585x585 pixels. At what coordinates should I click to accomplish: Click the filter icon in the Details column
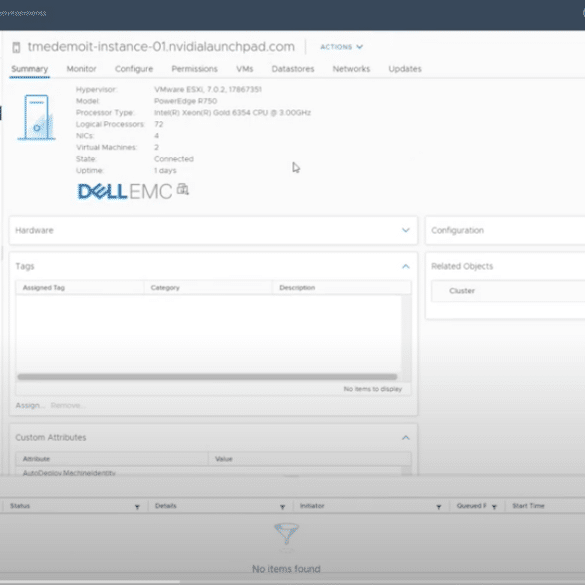(x=282, y=507)
